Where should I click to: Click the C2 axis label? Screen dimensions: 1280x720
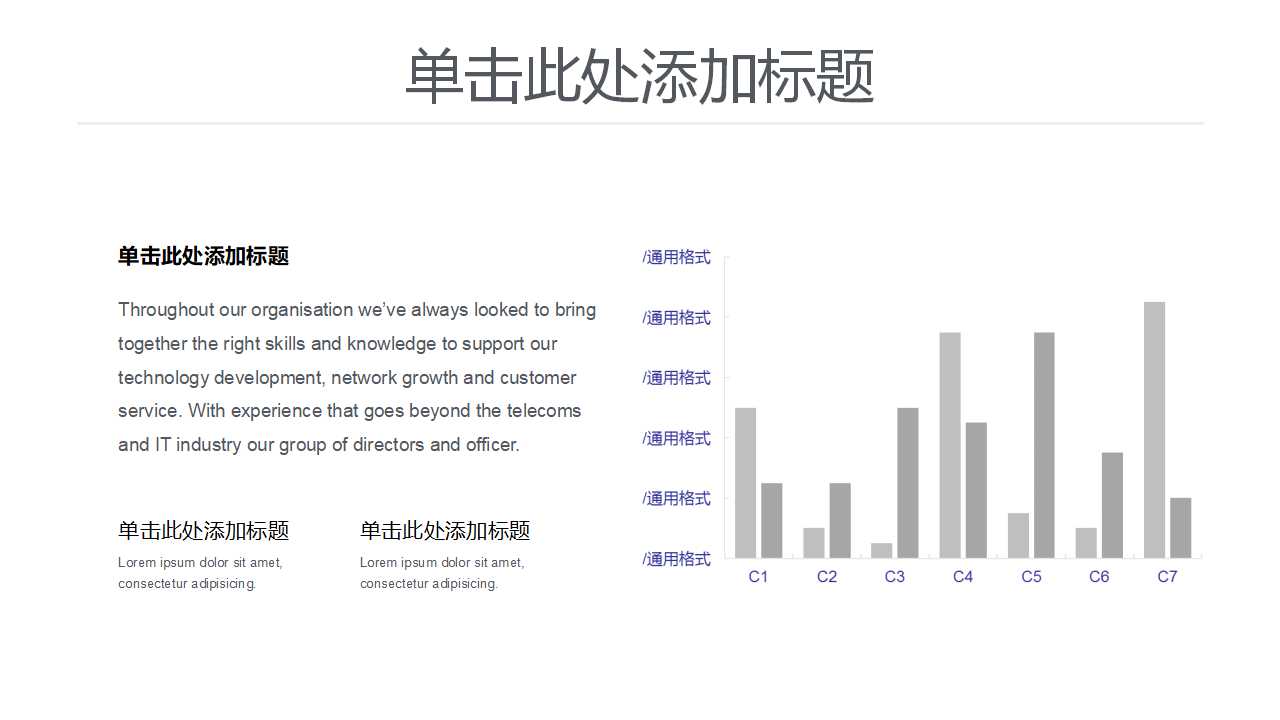point(827,577)
